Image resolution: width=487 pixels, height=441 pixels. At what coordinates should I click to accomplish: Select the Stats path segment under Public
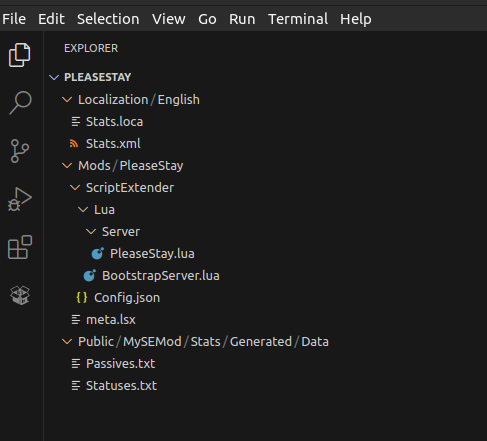(x=205, y=342)
